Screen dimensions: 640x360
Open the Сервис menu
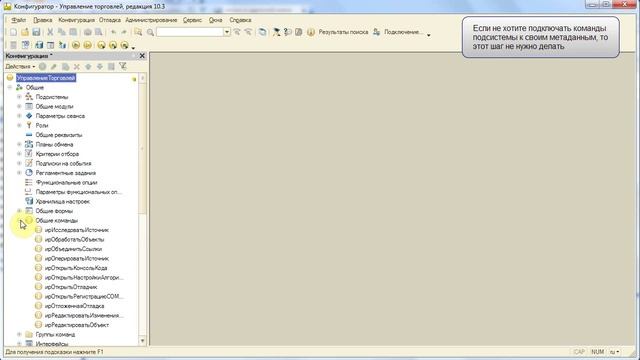click(x=192, y=20)
